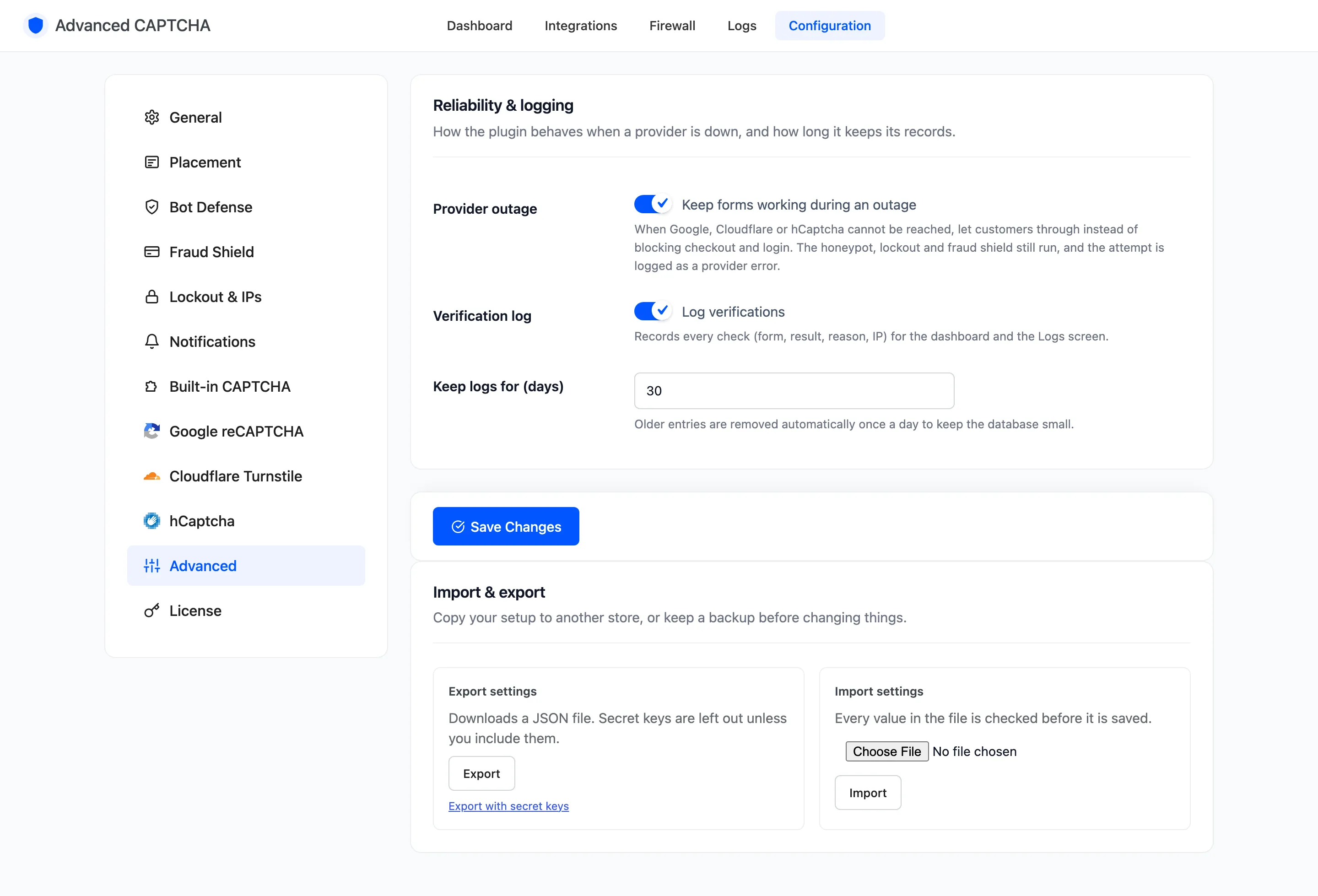This screenshot has width=1318, height=896.
Task: Select the Configuration tab
Action: tap(829, 26)
